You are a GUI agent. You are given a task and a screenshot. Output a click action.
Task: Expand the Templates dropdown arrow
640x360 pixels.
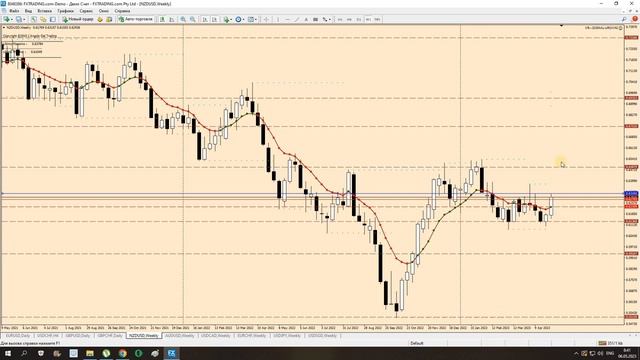click(x=256, y=19)
